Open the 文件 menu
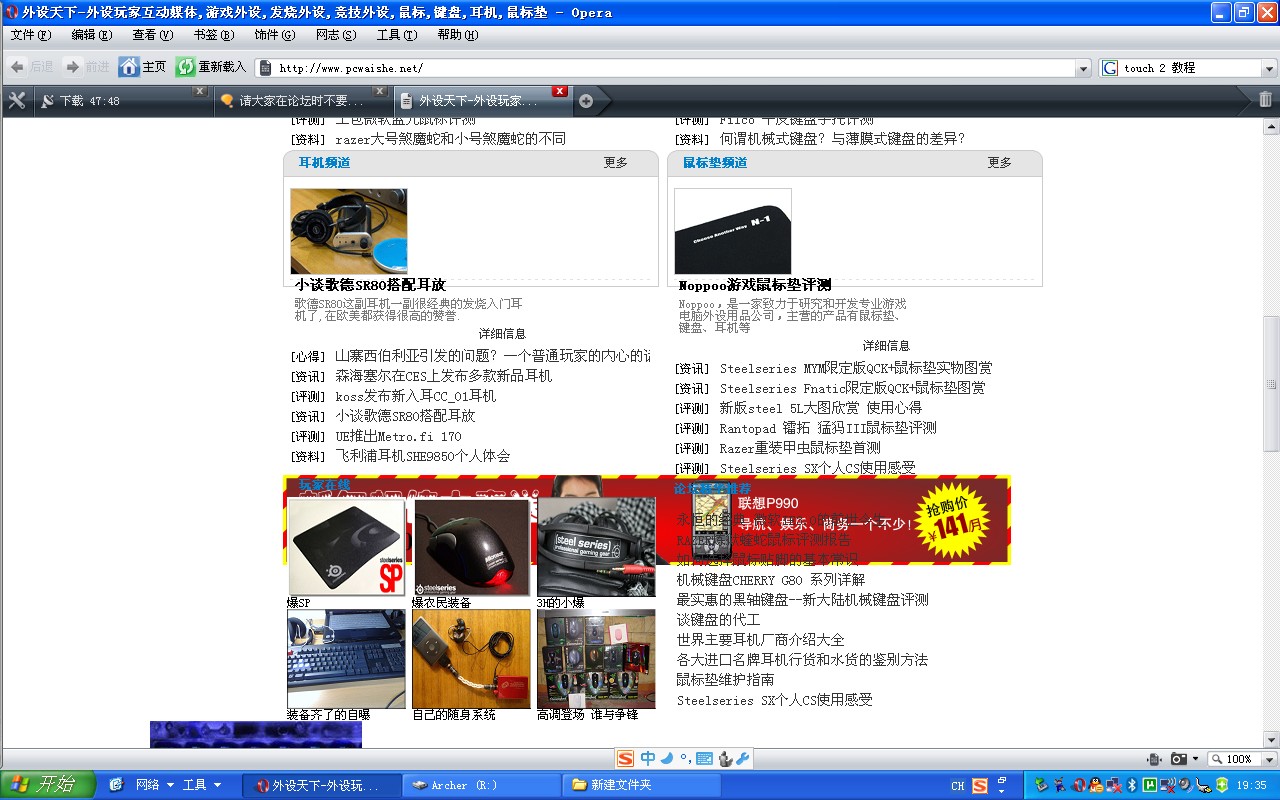 click(30, 35)
